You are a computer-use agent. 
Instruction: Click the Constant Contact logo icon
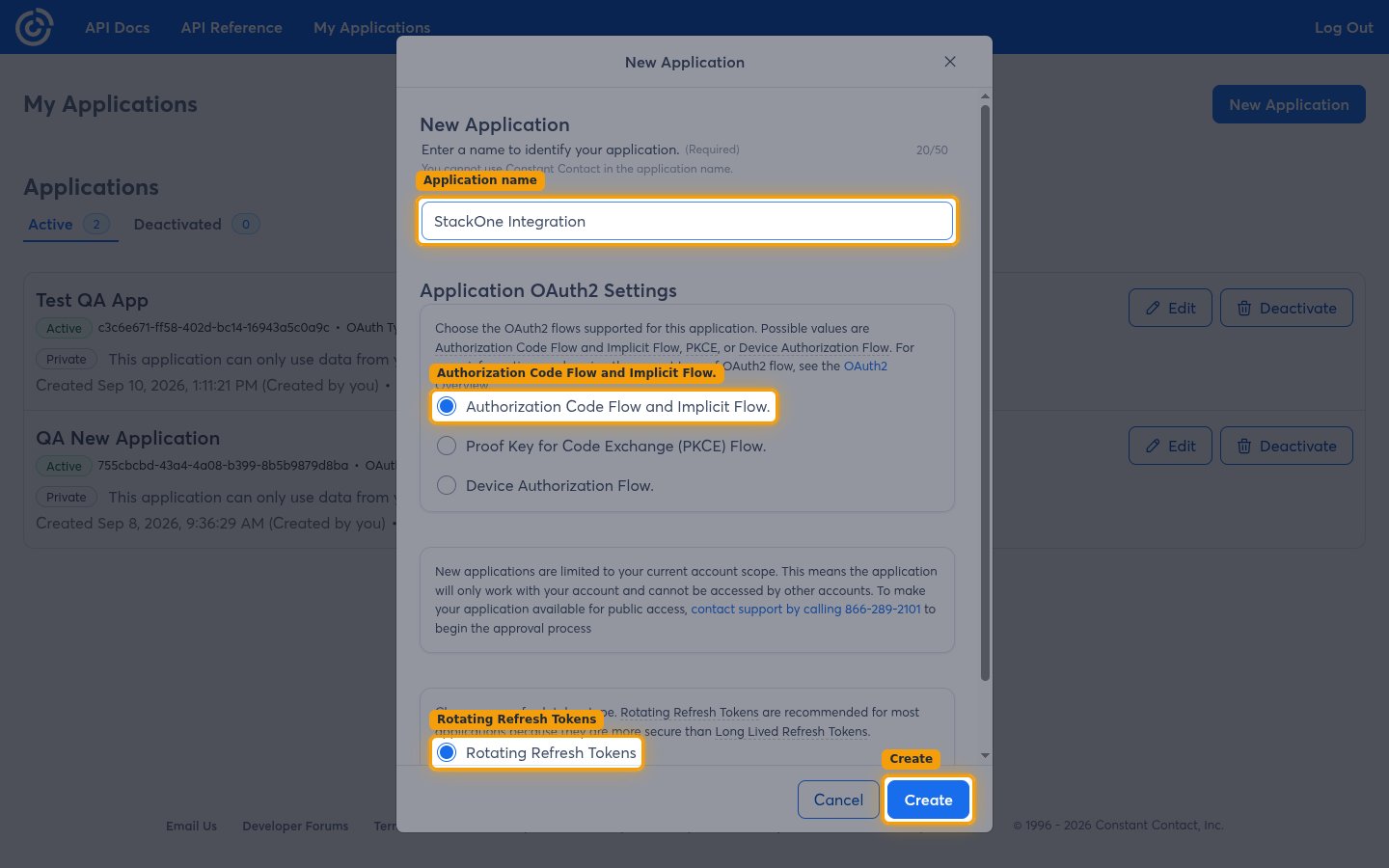coord(34,27)
